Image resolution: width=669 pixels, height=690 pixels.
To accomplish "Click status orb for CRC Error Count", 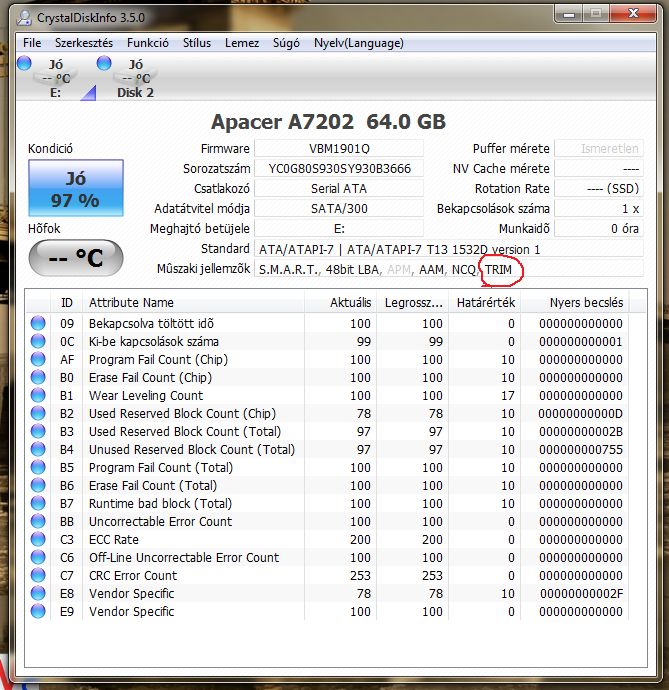I will click(38, 575).
